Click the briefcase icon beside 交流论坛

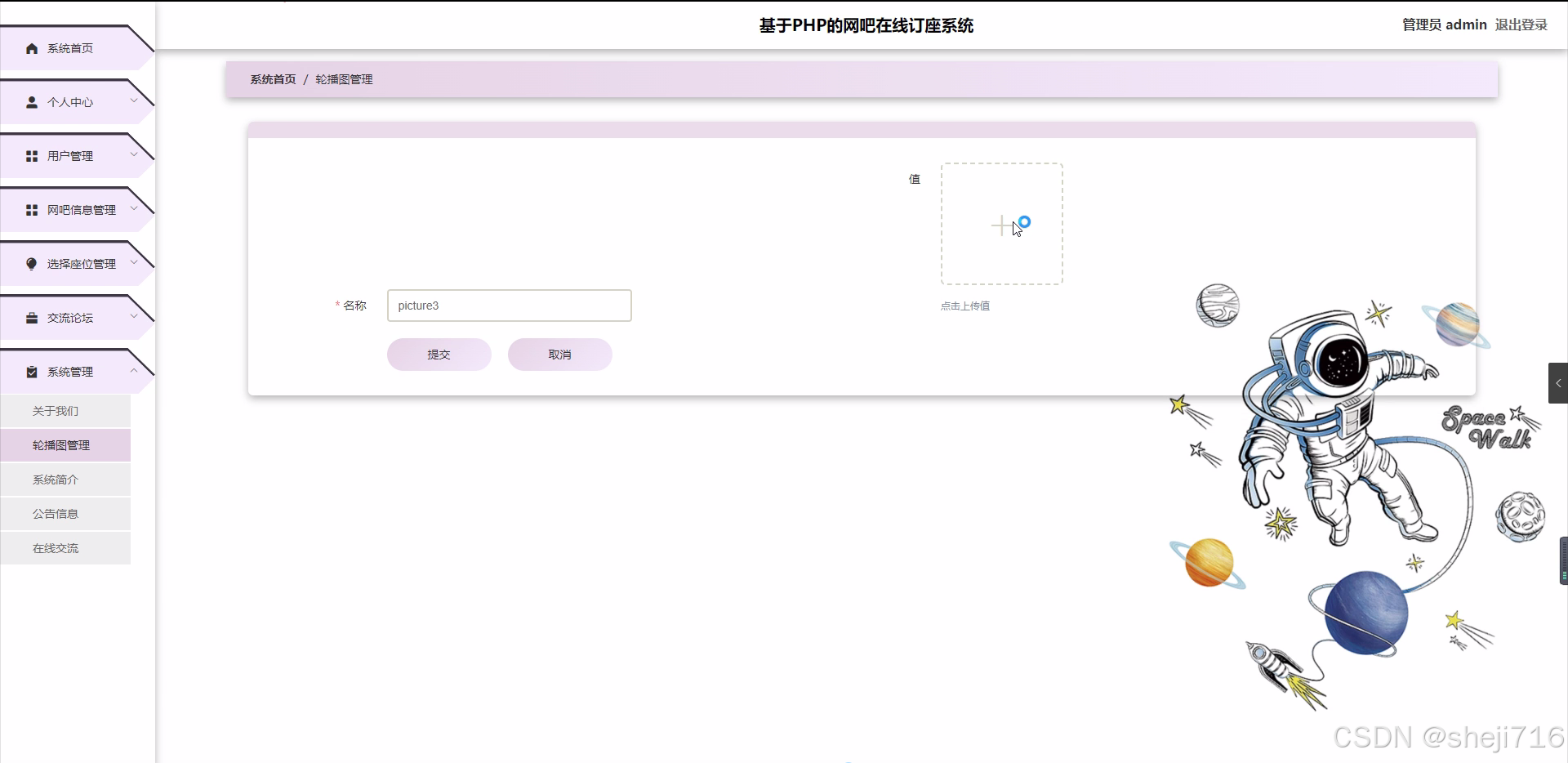32,318
